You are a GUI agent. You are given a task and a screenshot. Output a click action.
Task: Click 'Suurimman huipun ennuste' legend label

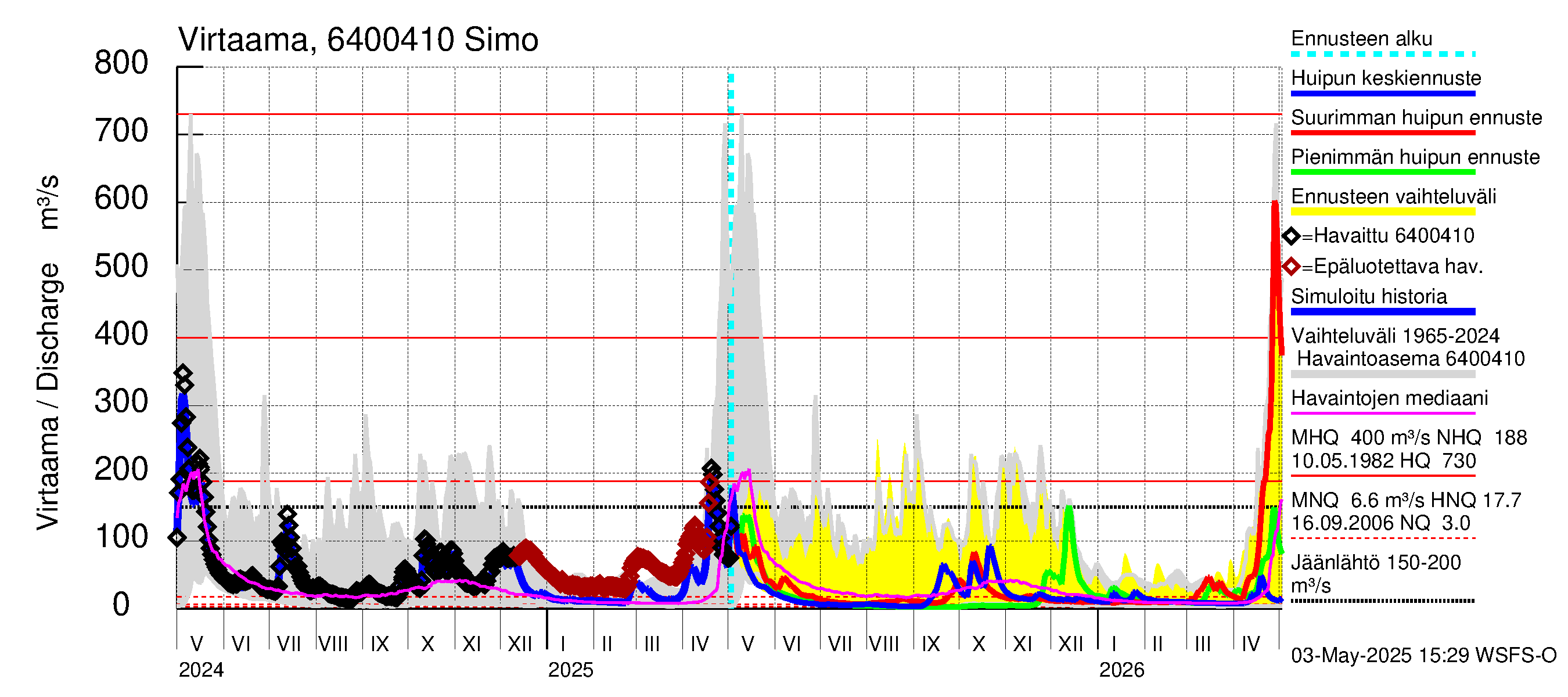tap(1416, 117)
